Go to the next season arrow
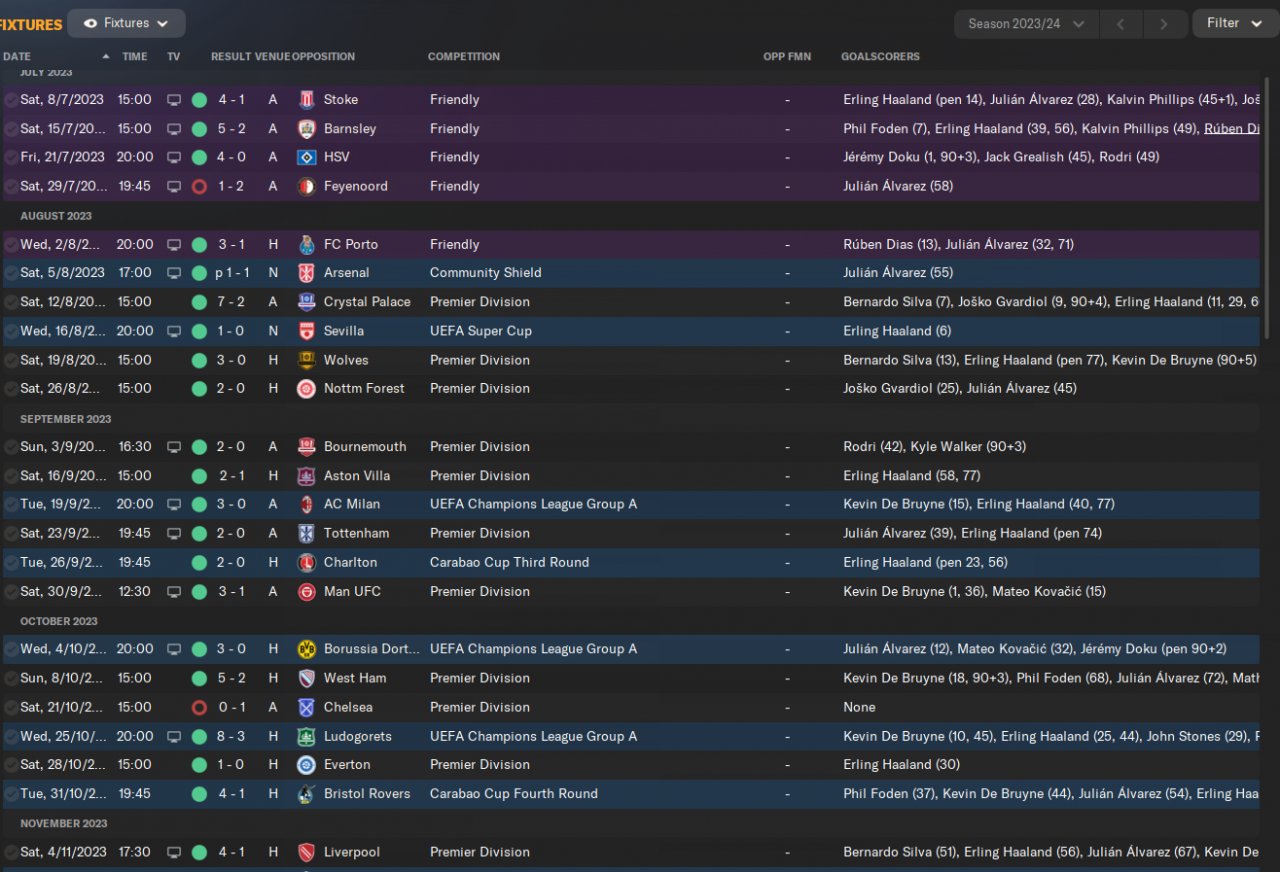 (1163, 24)
